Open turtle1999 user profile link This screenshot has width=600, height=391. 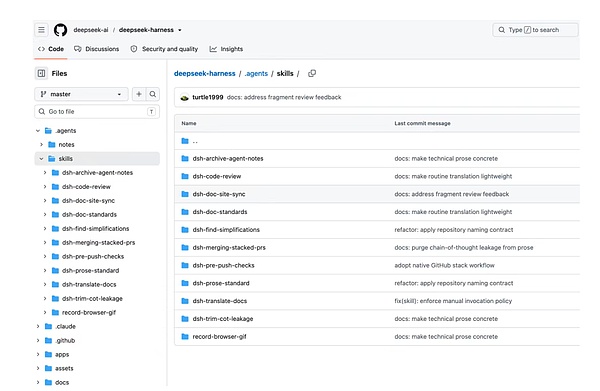point(207,97)
